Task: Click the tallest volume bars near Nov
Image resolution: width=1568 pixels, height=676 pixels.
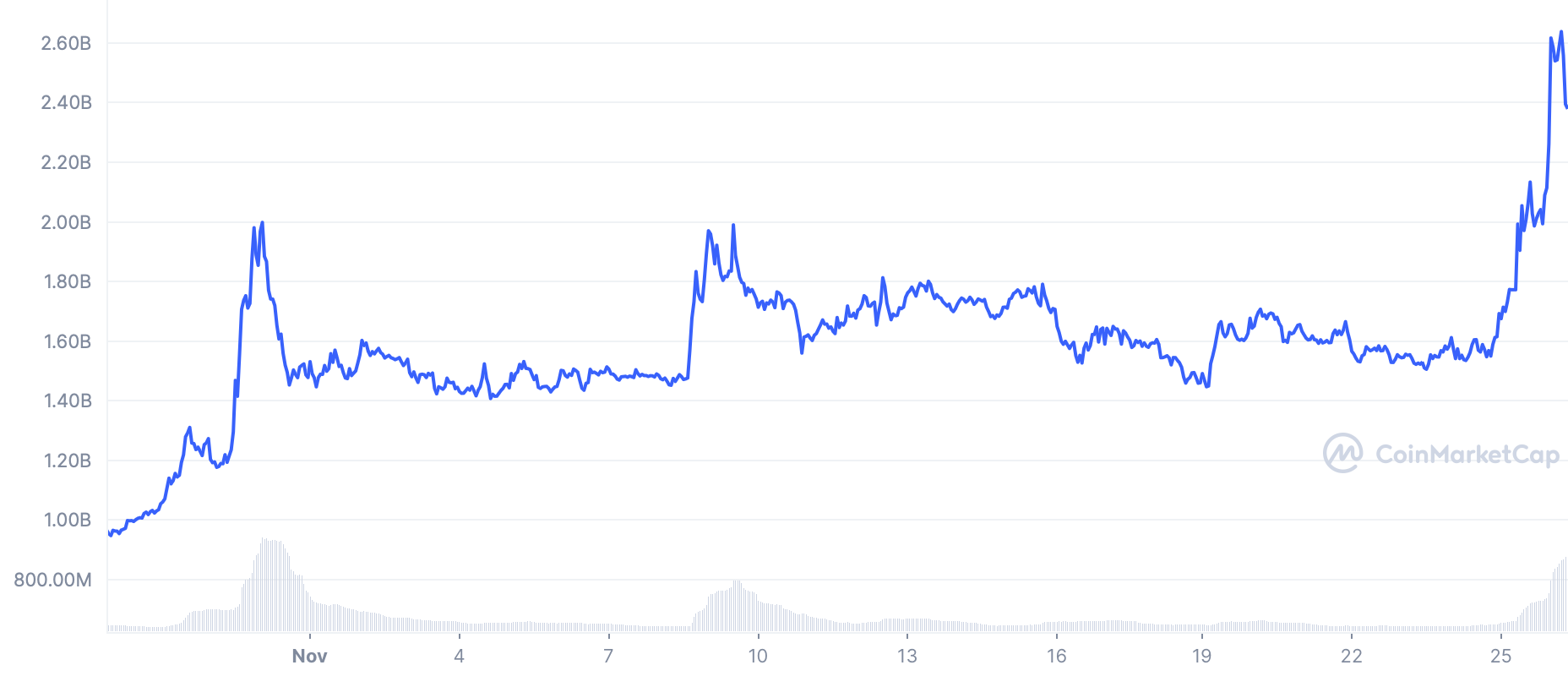Action: [272, 585]
